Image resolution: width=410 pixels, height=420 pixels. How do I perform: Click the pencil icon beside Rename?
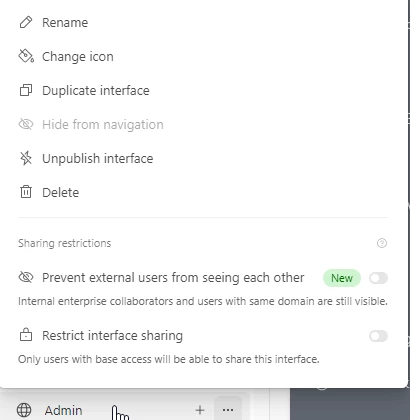point(26,22)
